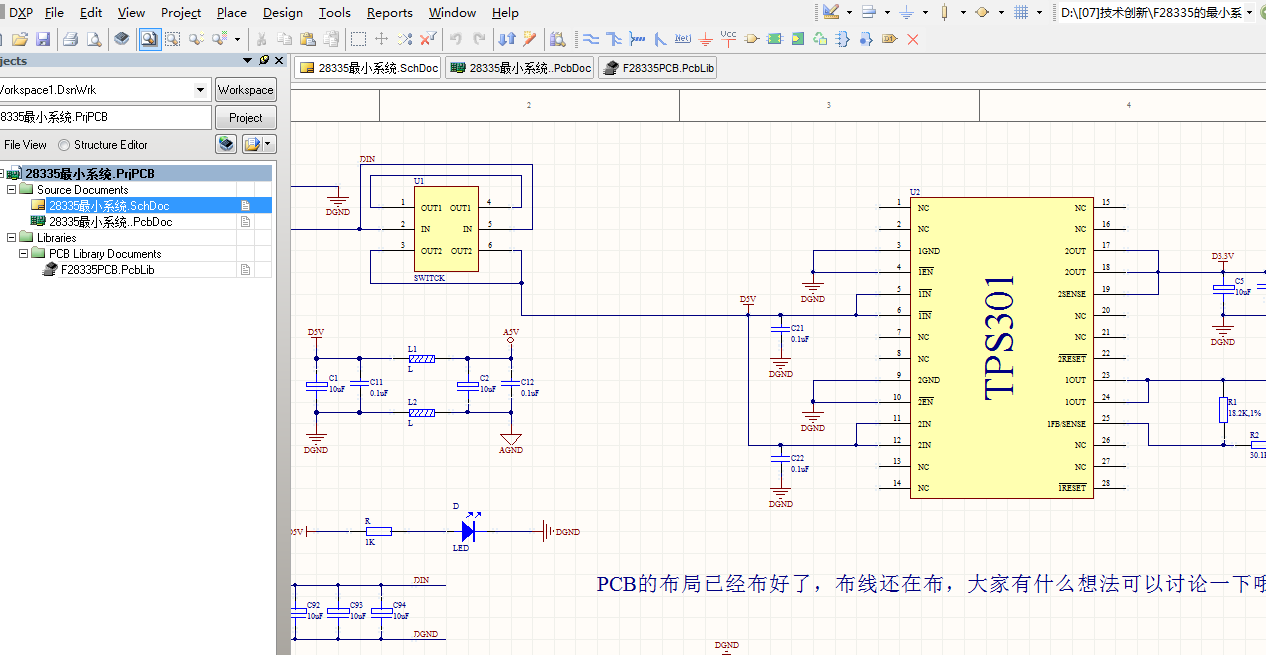This screenshot has width=1266, height=655.
Task: Open drawing utilities dropdown arrow
Action: pos(849,12)
